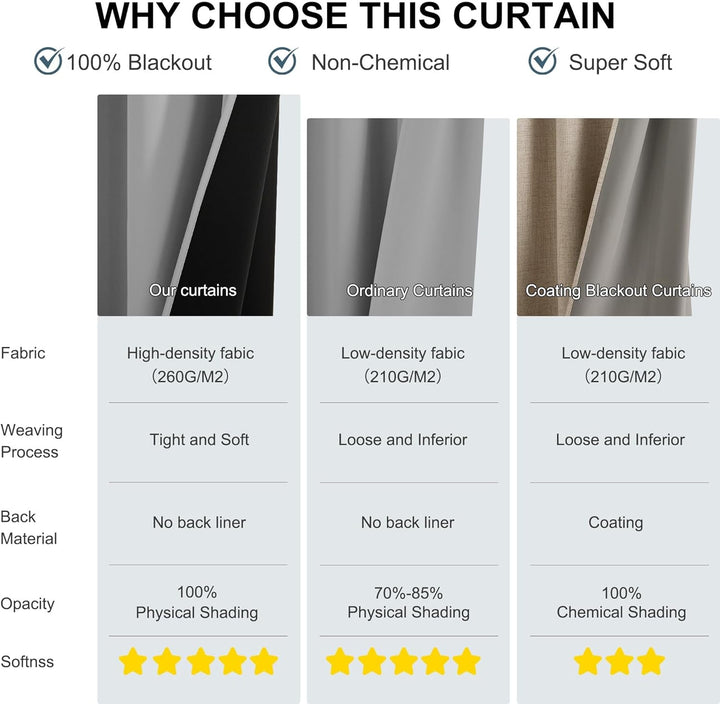Click the Weaving Process row label

tap(31, 441)
